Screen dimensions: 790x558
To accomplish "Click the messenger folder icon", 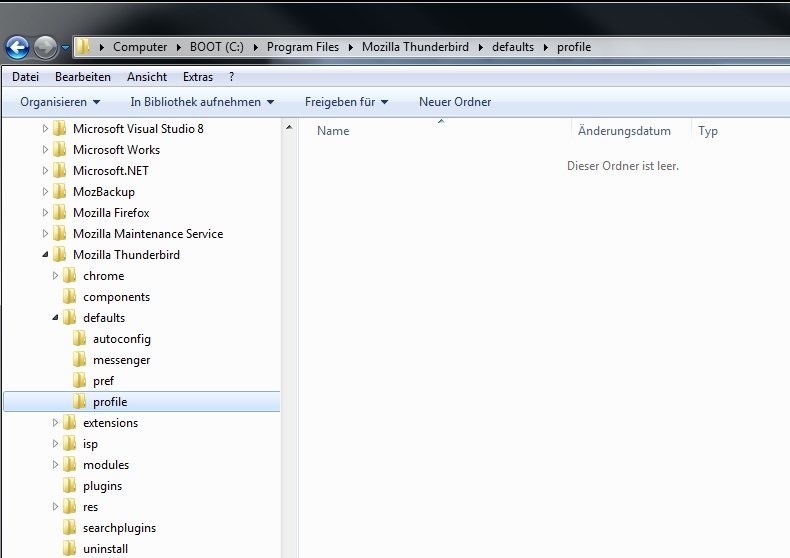I will tap(79, 360).
